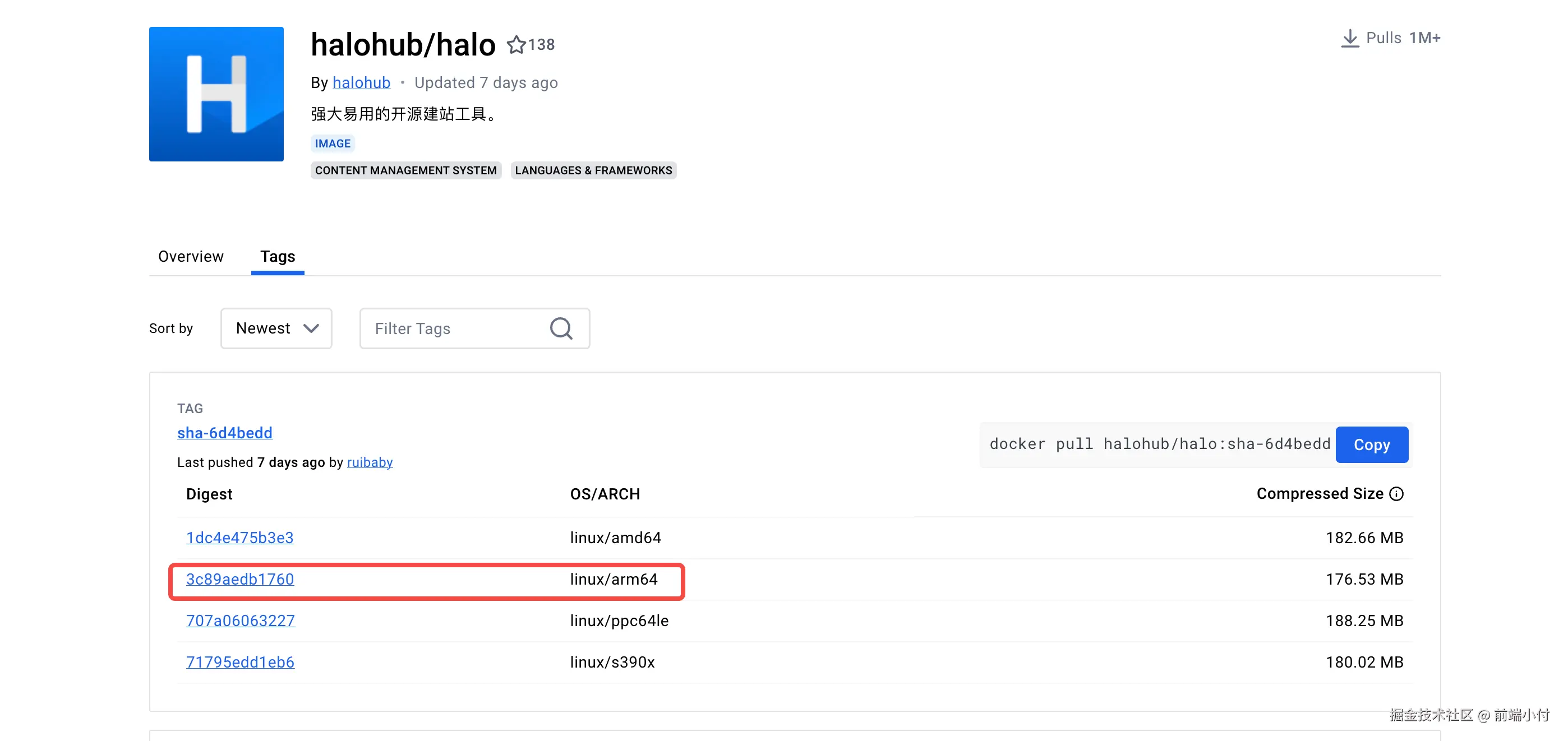Open the halohub publisher link
The image size is (1568, 741).
361,82
